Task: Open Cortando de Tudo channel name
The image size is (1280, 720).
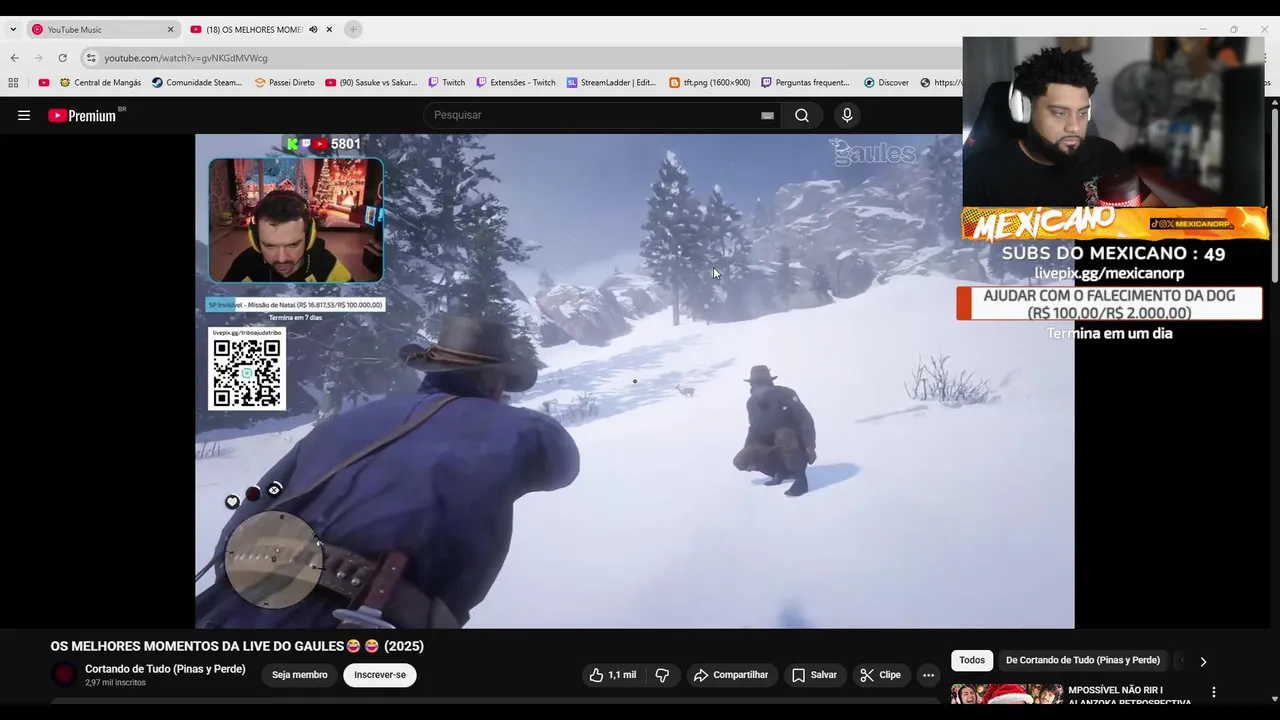Action: (165, 669)
